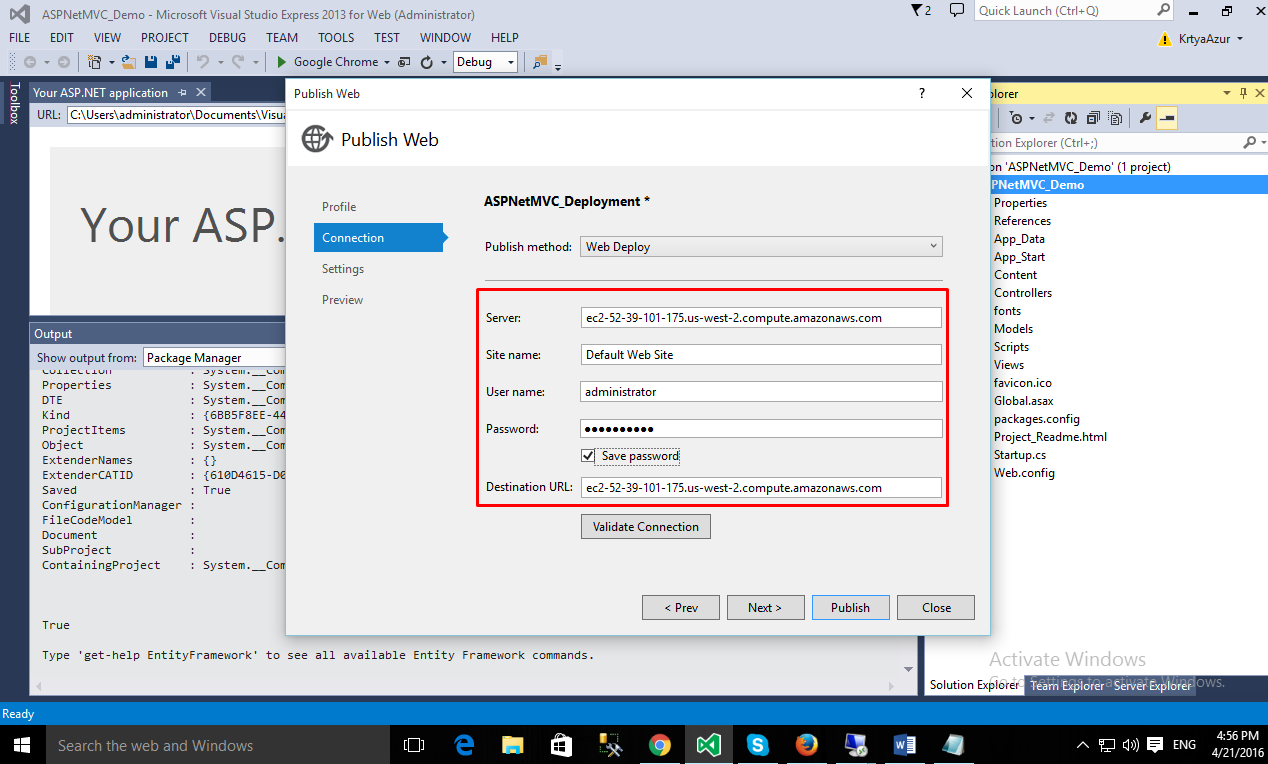Open Word from the Windows taskbar
This screenshot has width=1268, height=764.
point(904,745)
